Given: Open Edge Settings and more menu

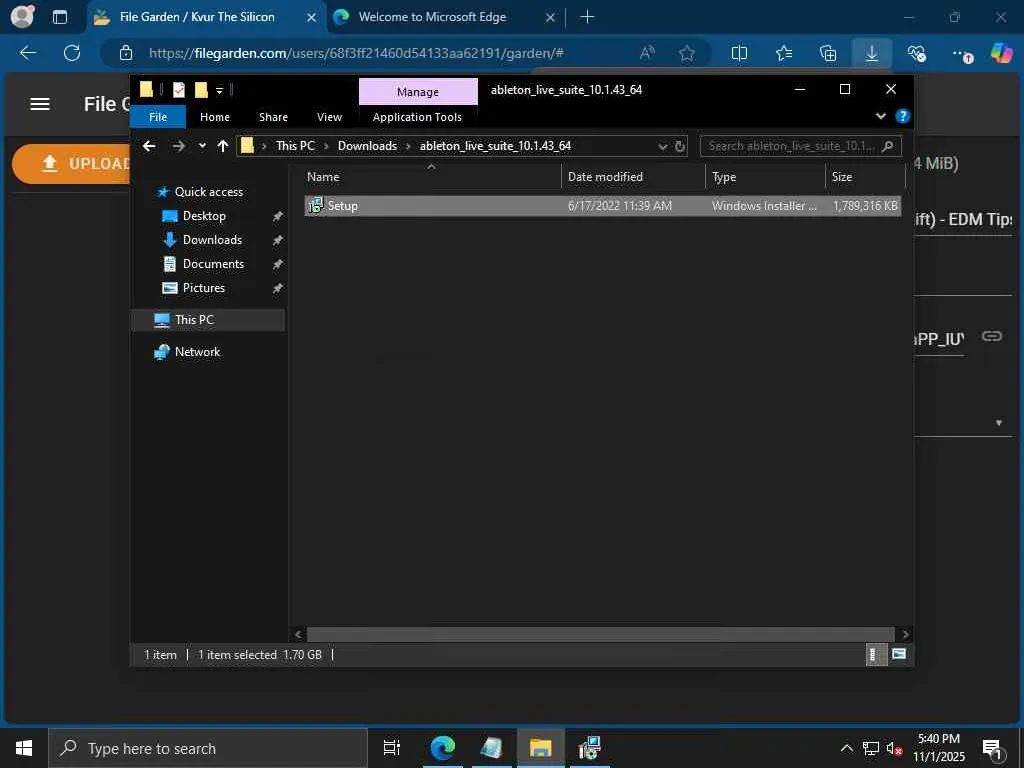Looking at the screenshot, I should coord(961,54).
